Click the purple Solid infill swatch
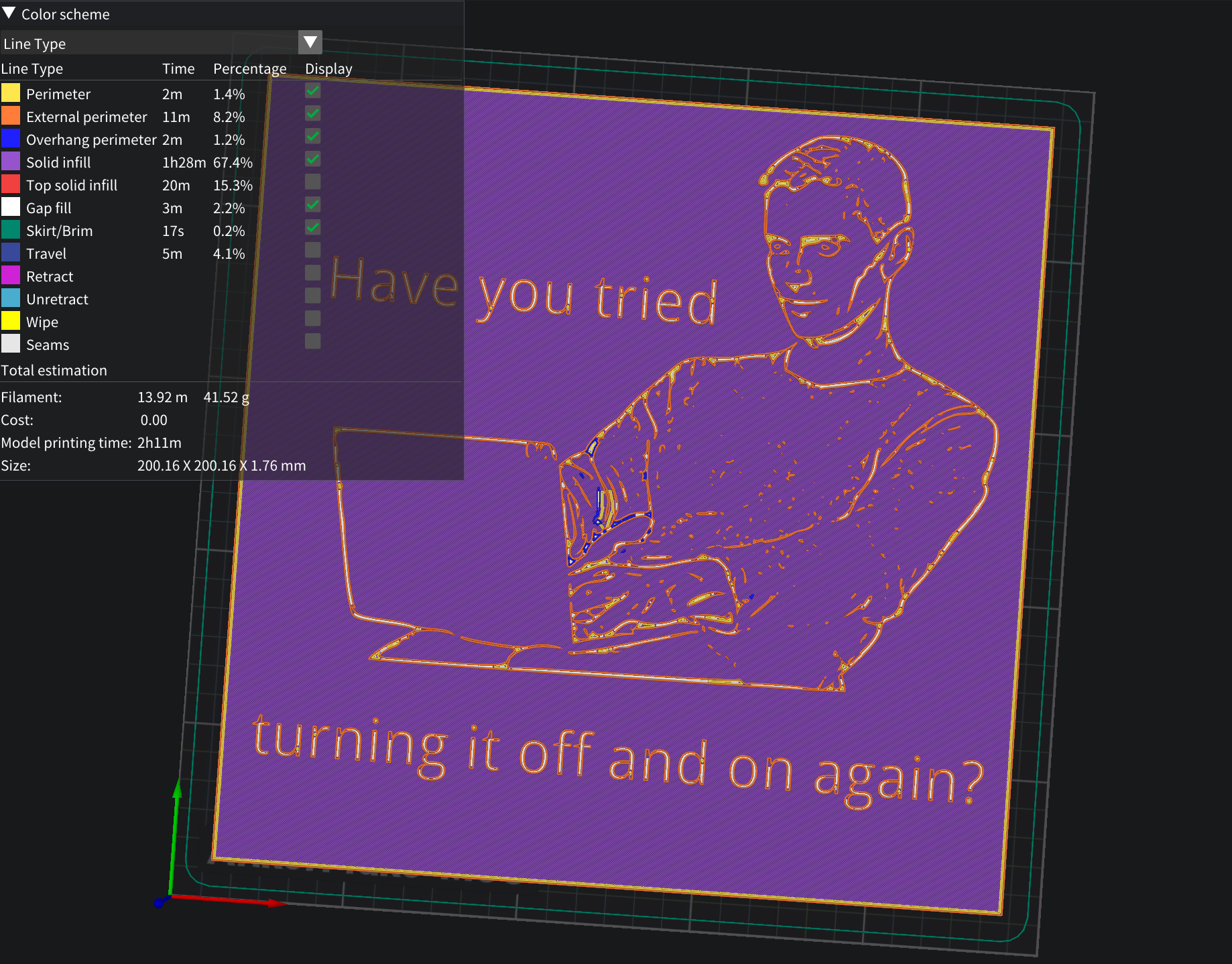 (11, 161)
